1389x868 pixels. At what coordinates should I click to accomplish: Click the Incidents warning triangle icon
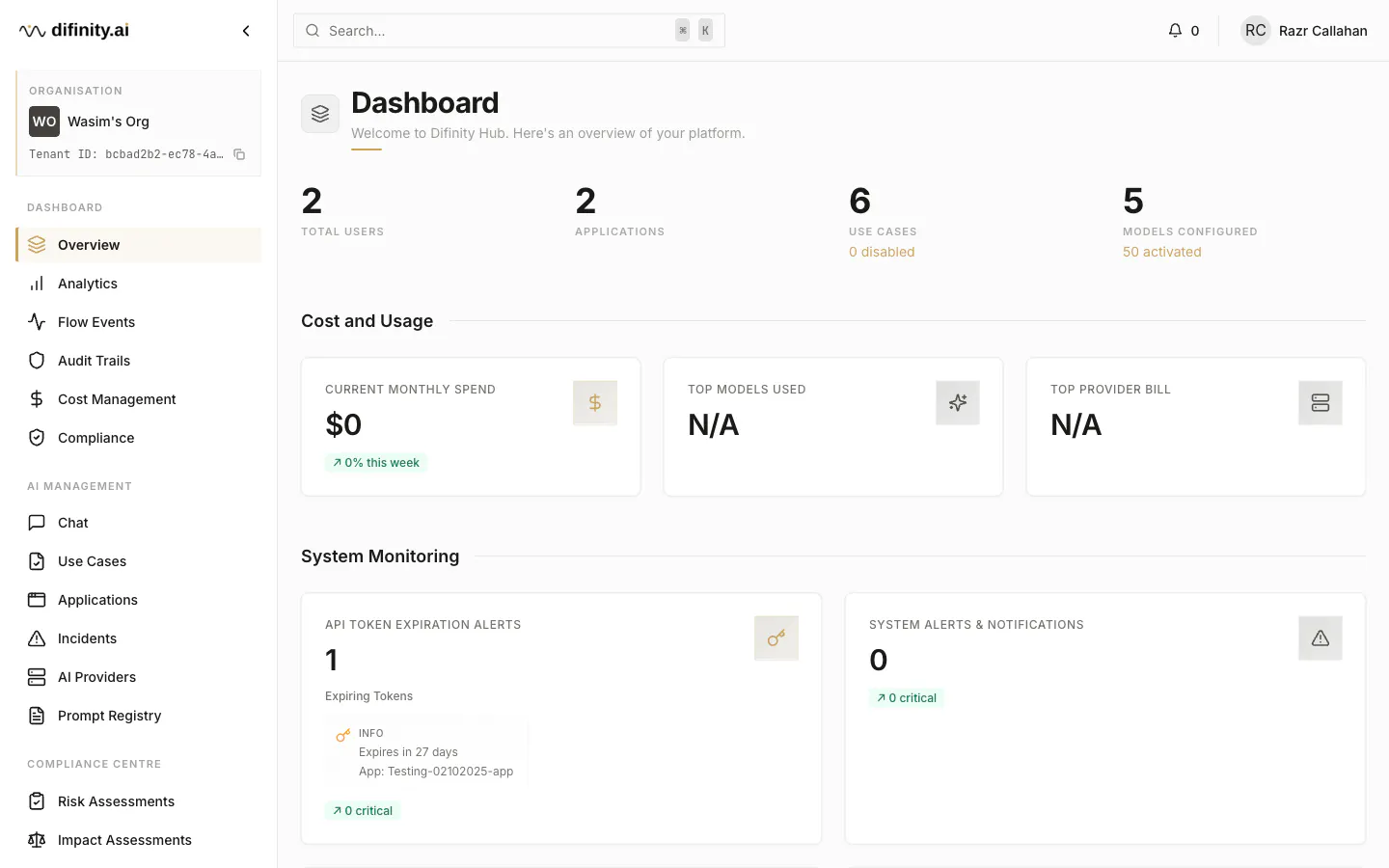point(37,638)
